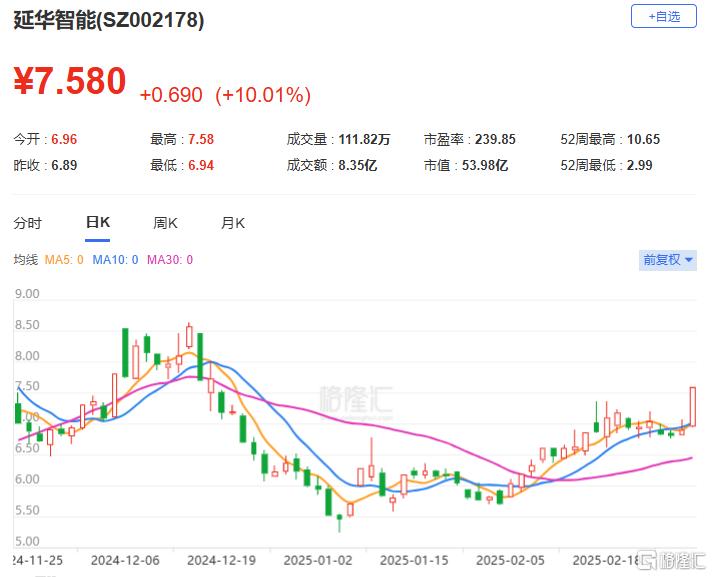Click the 9.00 price axis label
Screen dimensions: 712x577
point(27,294)
